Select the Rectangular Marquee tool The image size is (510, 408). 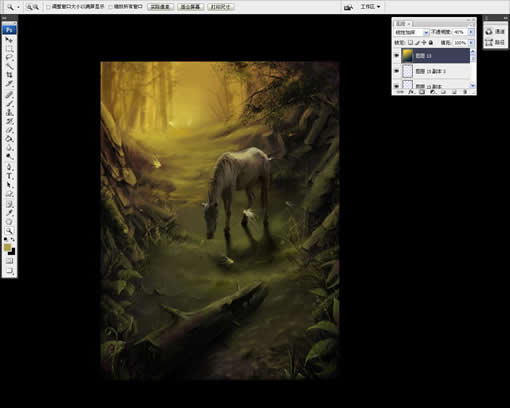coord(9,49)
